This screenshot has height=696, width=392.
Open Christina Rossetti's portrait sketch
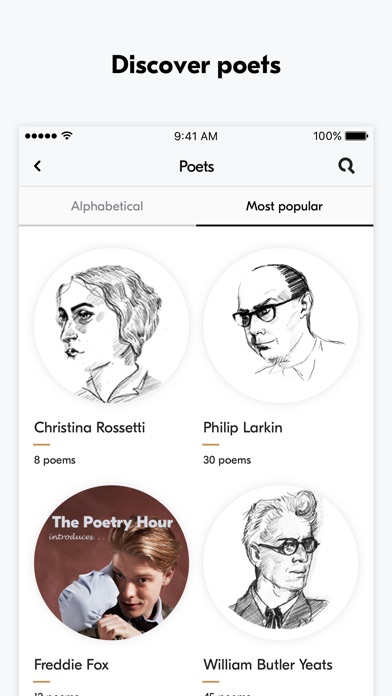(111, 326)
